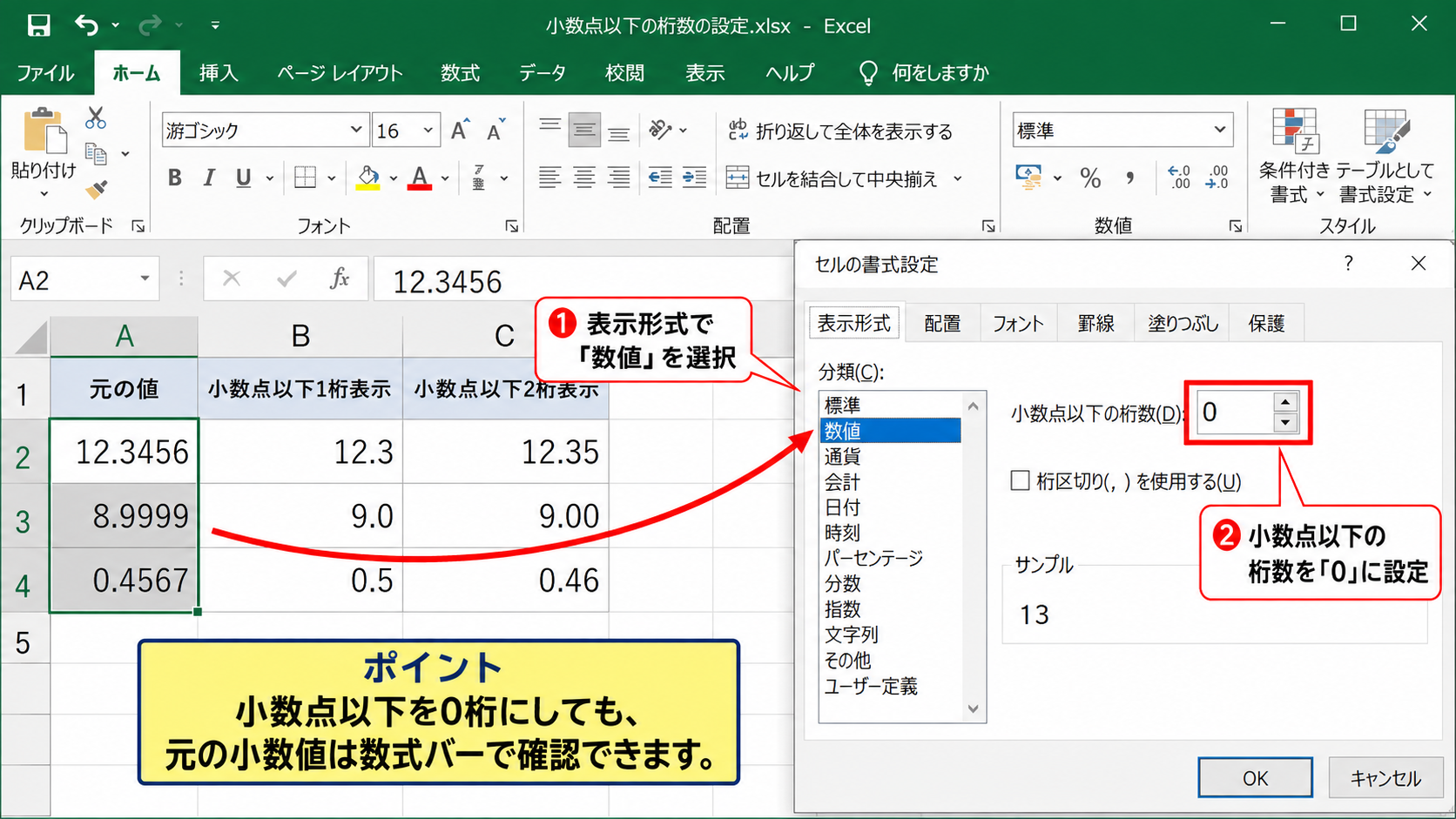This screenshot has height=819, width=1456.
Task: Open the font name dropdown 游ゴシック
Action: [356, 130]
